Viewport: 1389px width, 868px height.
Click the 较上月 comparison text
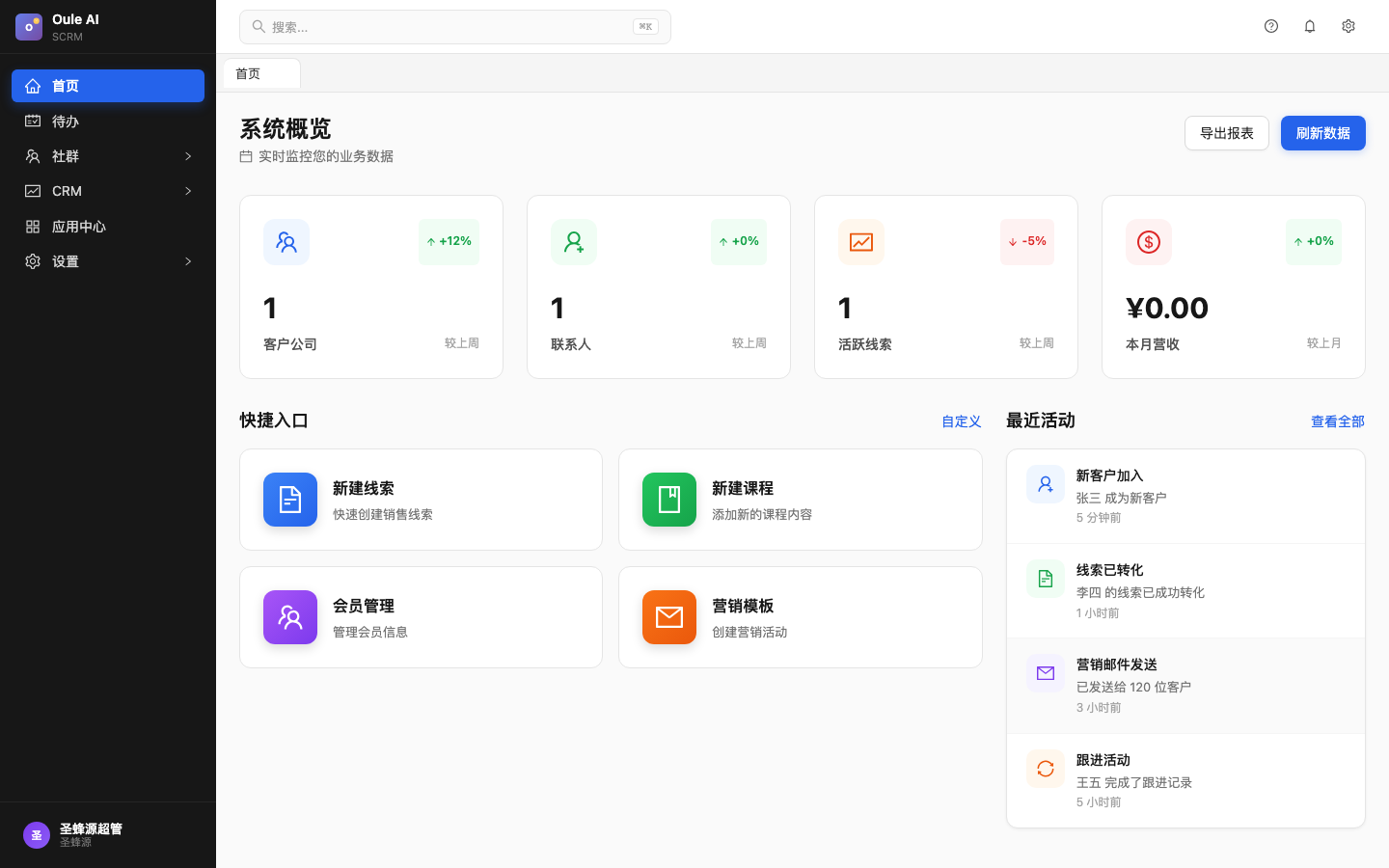click(1324, 343)
